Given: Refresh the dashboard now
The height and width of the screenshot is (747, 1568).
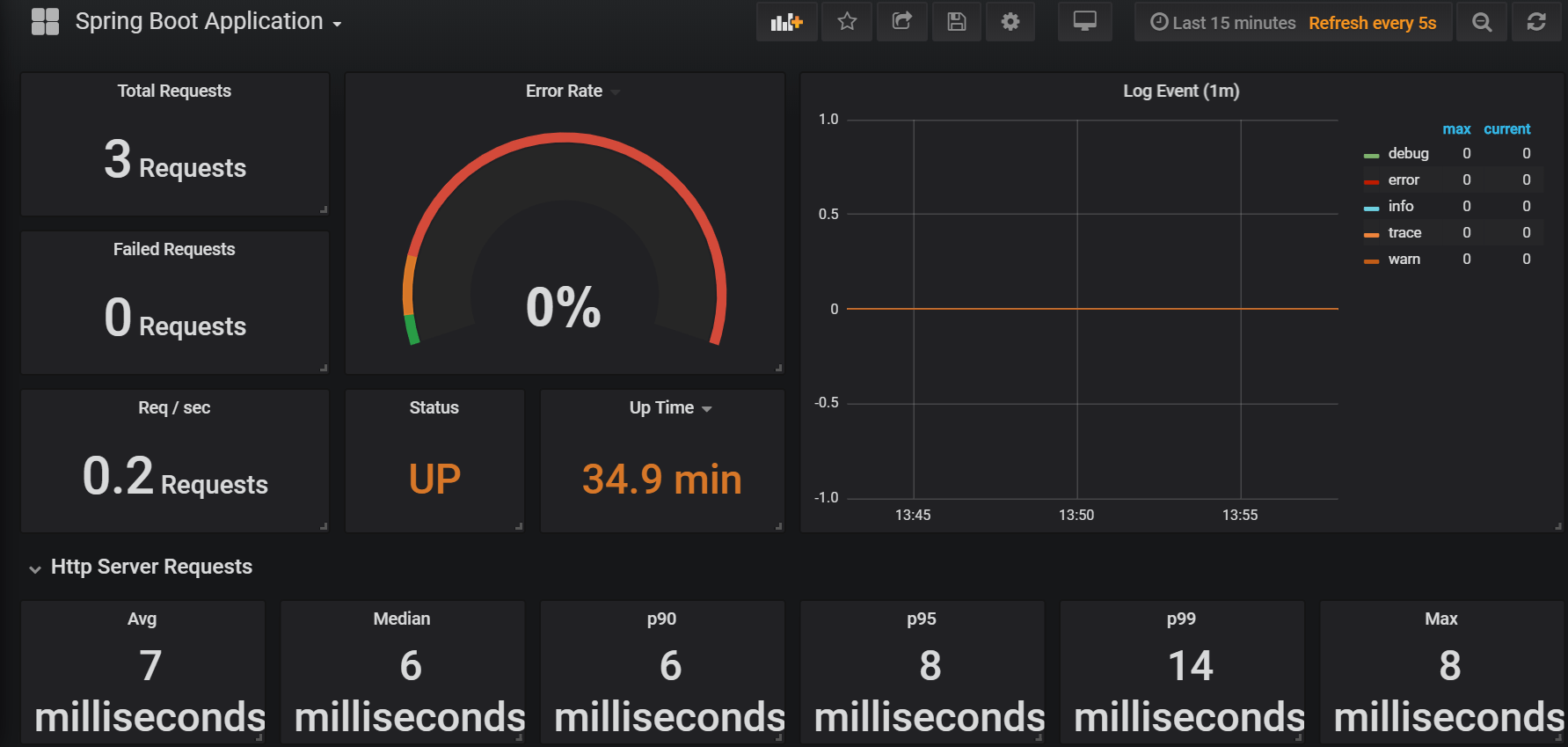Looking at the screenshot, I should pos(1536,22).
